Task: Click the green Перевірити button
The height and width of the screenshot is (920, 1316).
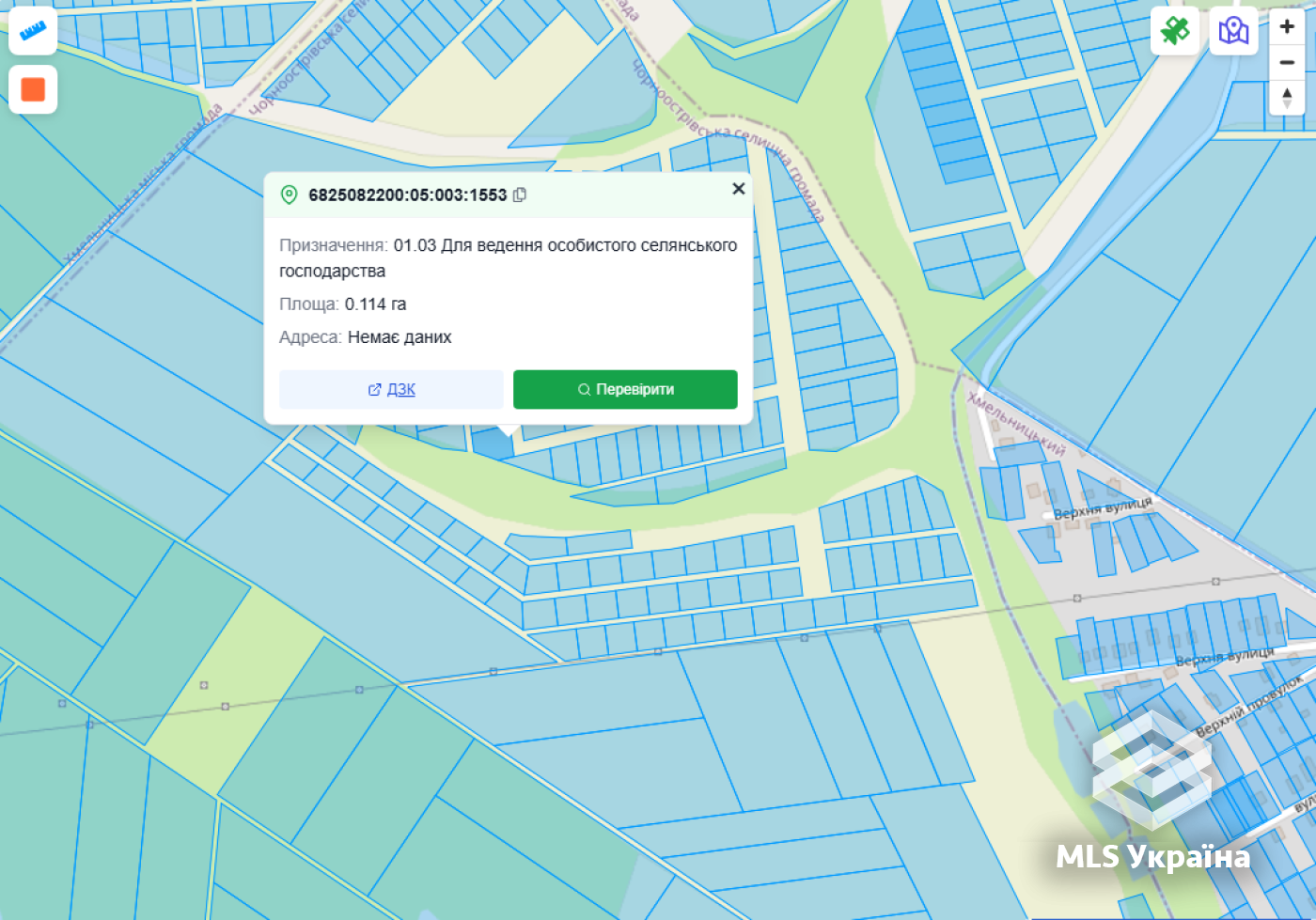Action: [625, 389]
